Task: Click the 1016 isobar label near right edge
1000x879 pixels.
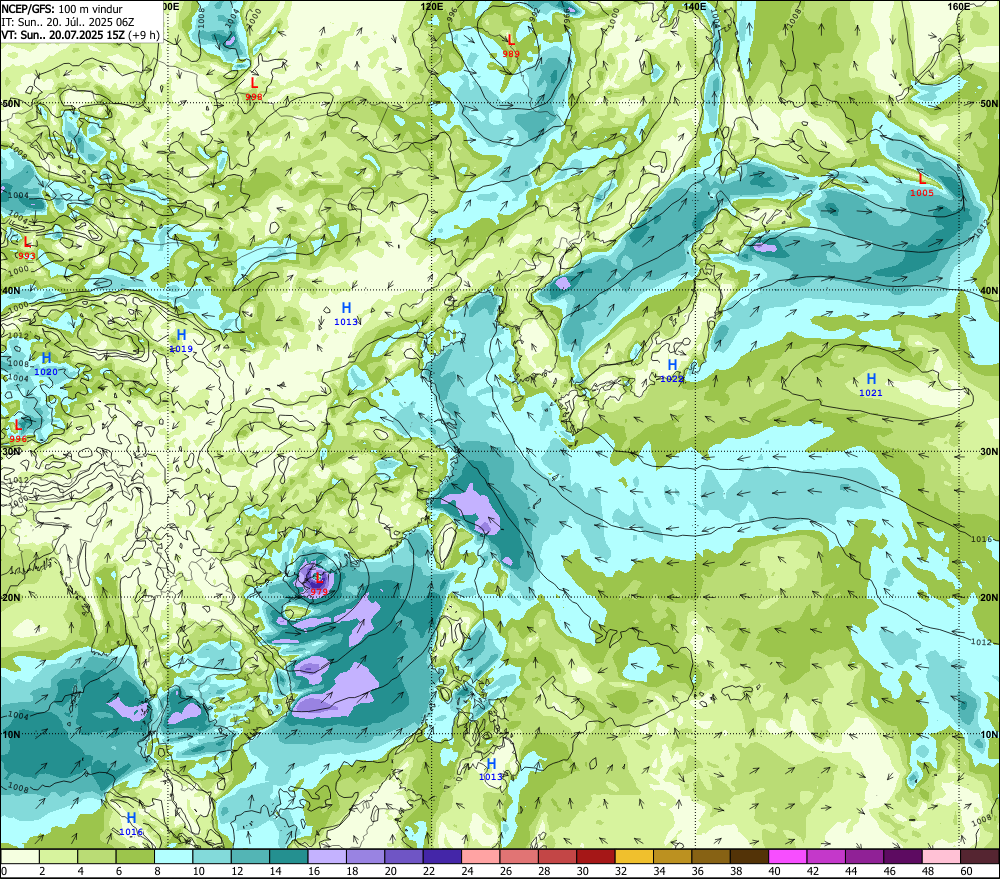Action: click(x=982, y=539)
